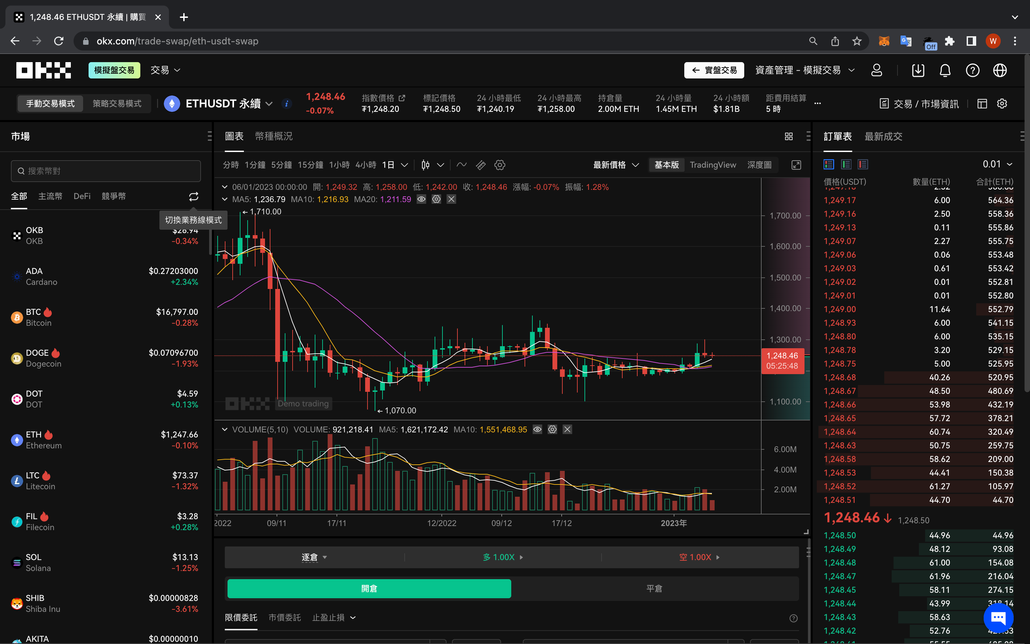Click the 實盤交易 button
Image resolution: width=1030 pixels, height=644 pixels.
click(714, 70)
